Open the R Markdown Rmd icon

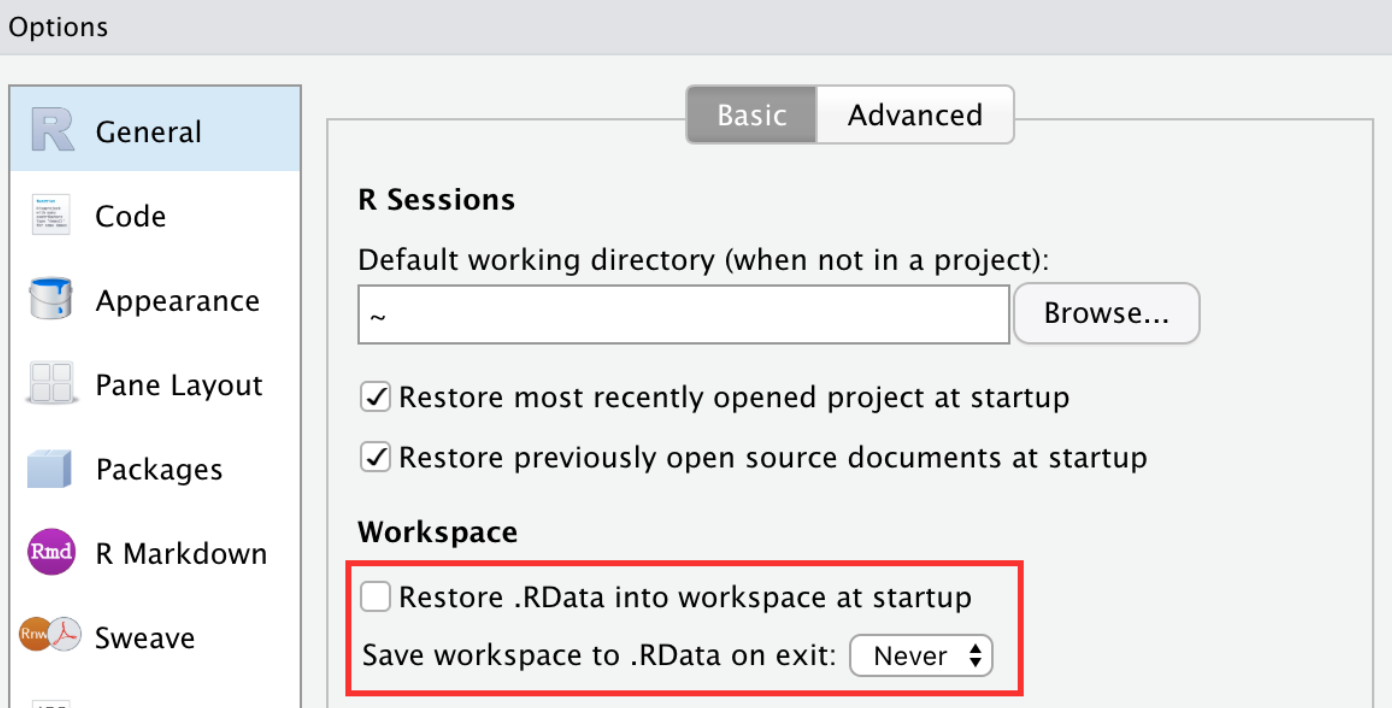[x=52, y=553]
